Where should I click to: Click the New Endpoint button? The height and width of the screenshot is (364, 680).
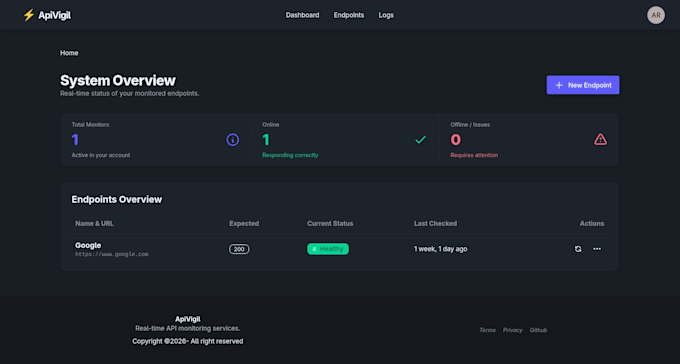coord(583,85)
